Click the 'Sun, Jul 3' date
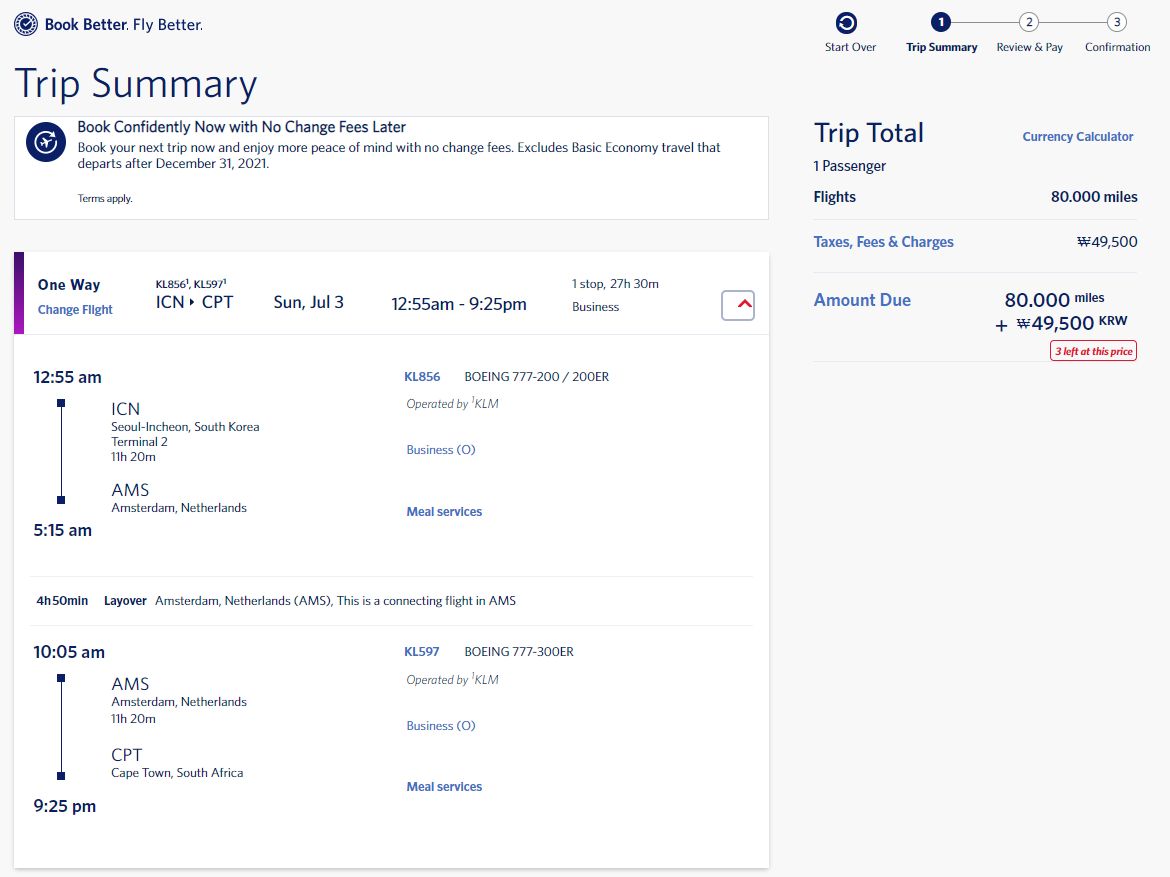The image size is (1170, 877). click(x=309, y=302)
